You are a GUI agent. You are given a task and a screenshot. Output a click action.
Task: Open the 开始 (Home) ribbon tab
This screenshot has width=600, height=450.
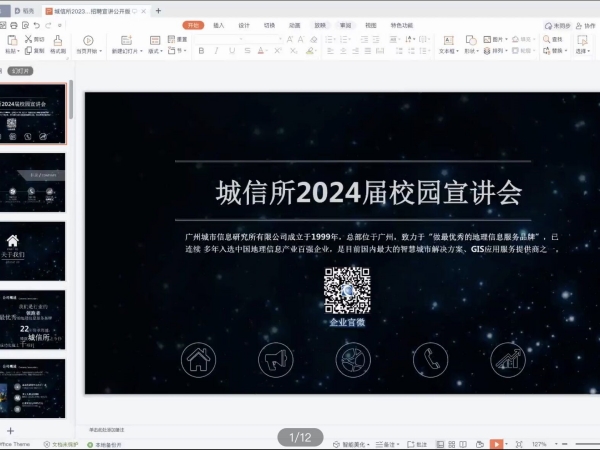click(193, 25)
